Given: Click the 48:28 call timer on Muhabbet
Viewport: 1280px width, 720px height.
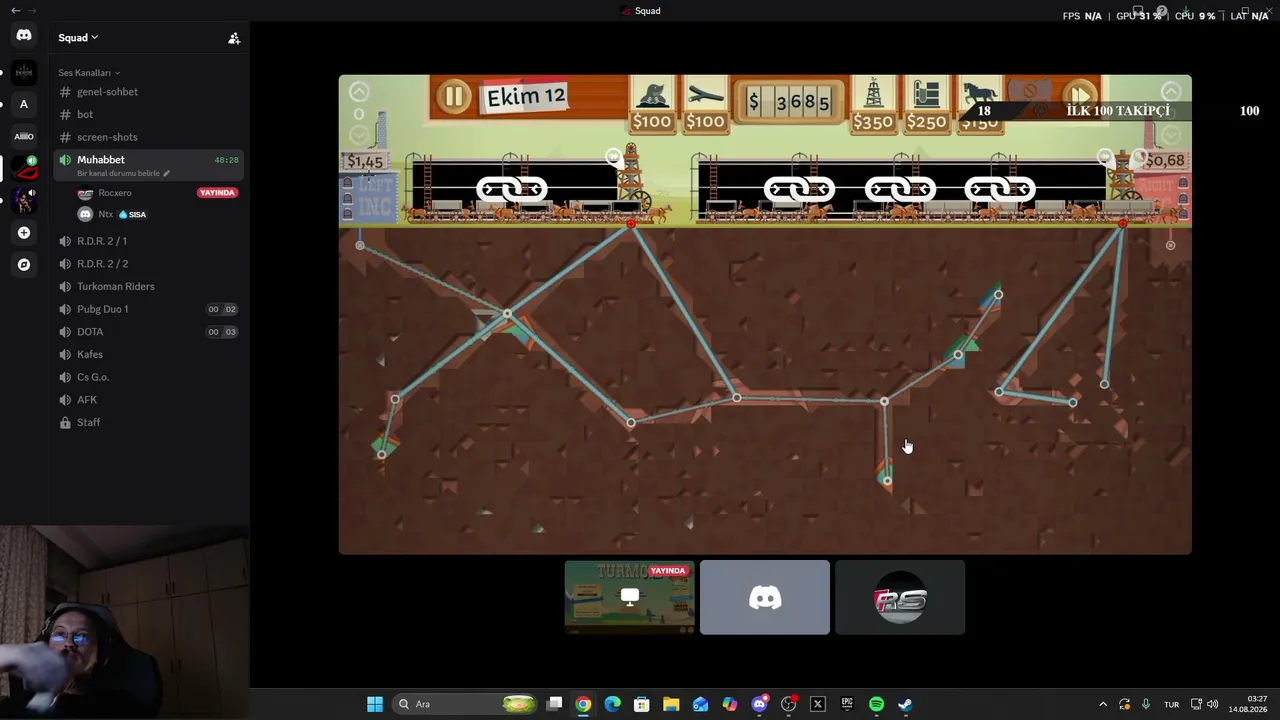Looking at the screenshot, I should click(x=226, y=160).
